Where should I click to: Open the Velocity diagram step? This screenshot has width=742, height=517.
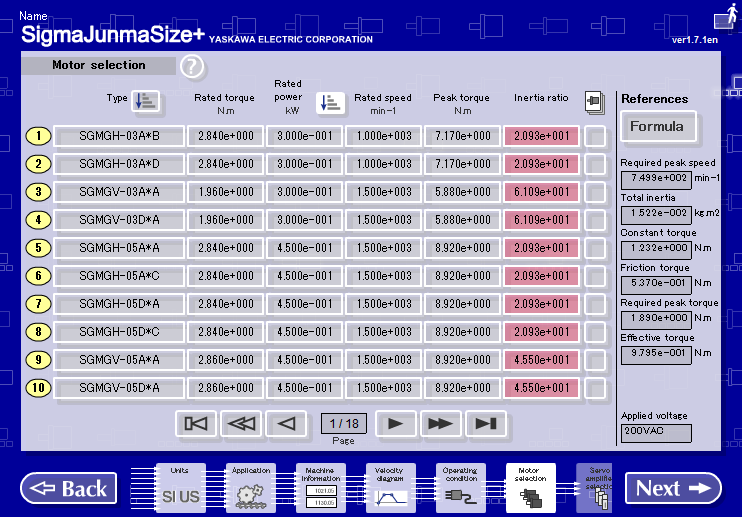point(391,488)
